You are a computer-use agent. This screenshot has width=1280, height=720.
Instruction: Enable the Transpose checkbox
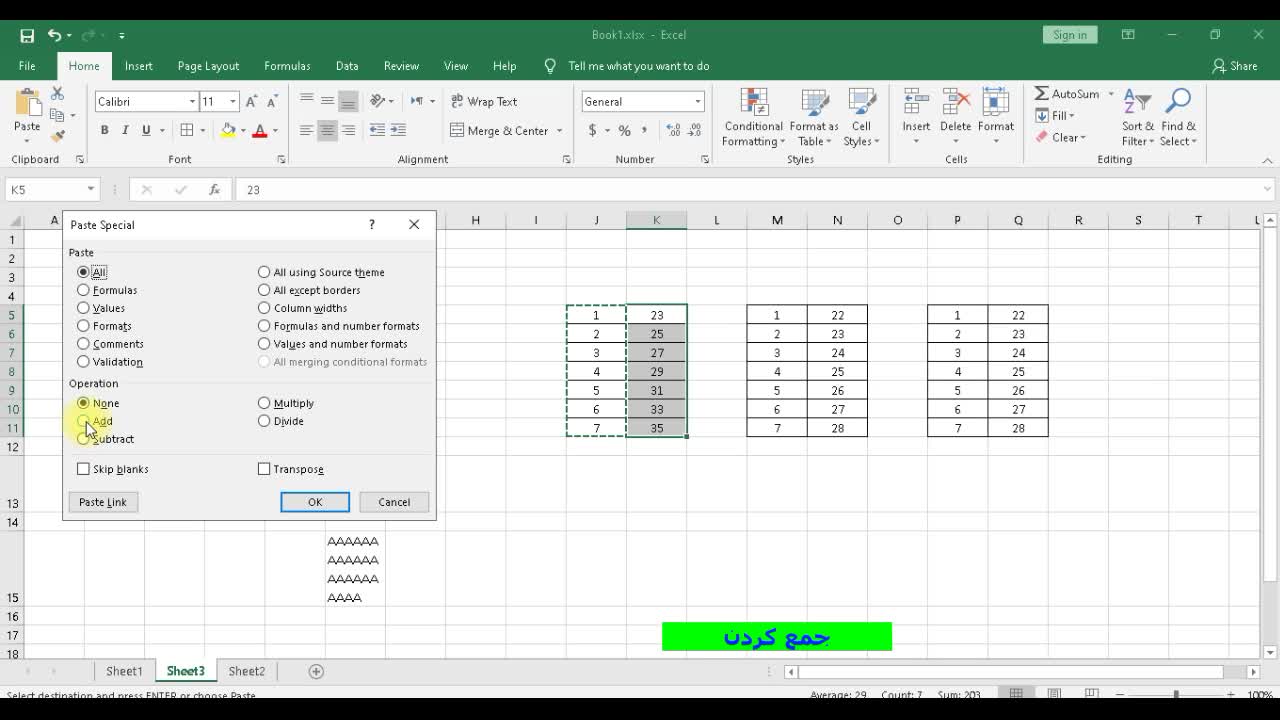264,469
